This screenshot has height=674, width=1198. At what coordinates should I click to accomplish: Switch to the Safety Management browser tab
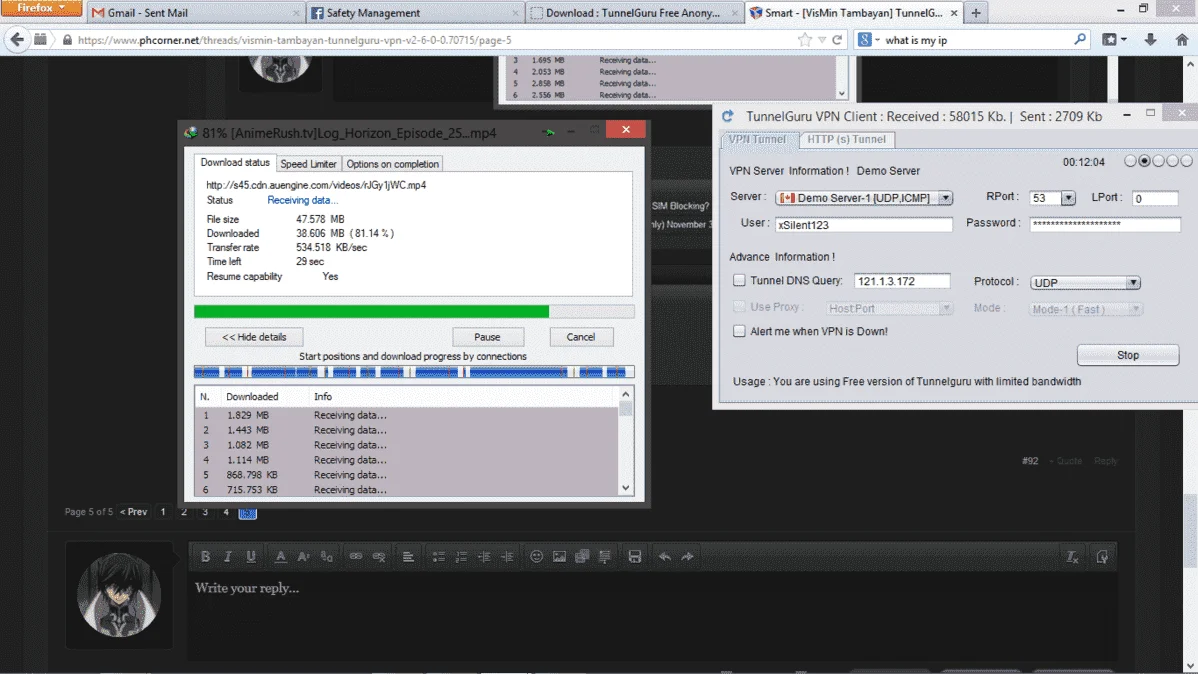(413, 12)
